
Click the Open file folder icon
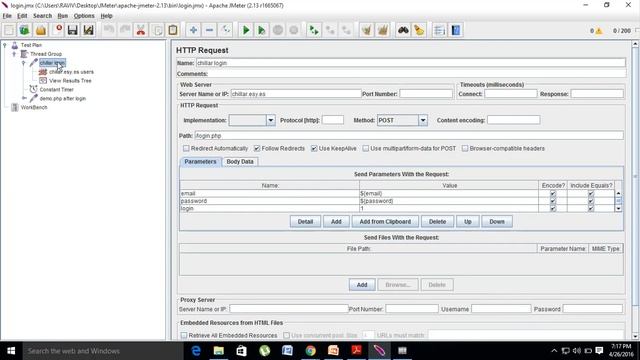tap(41, 30)
